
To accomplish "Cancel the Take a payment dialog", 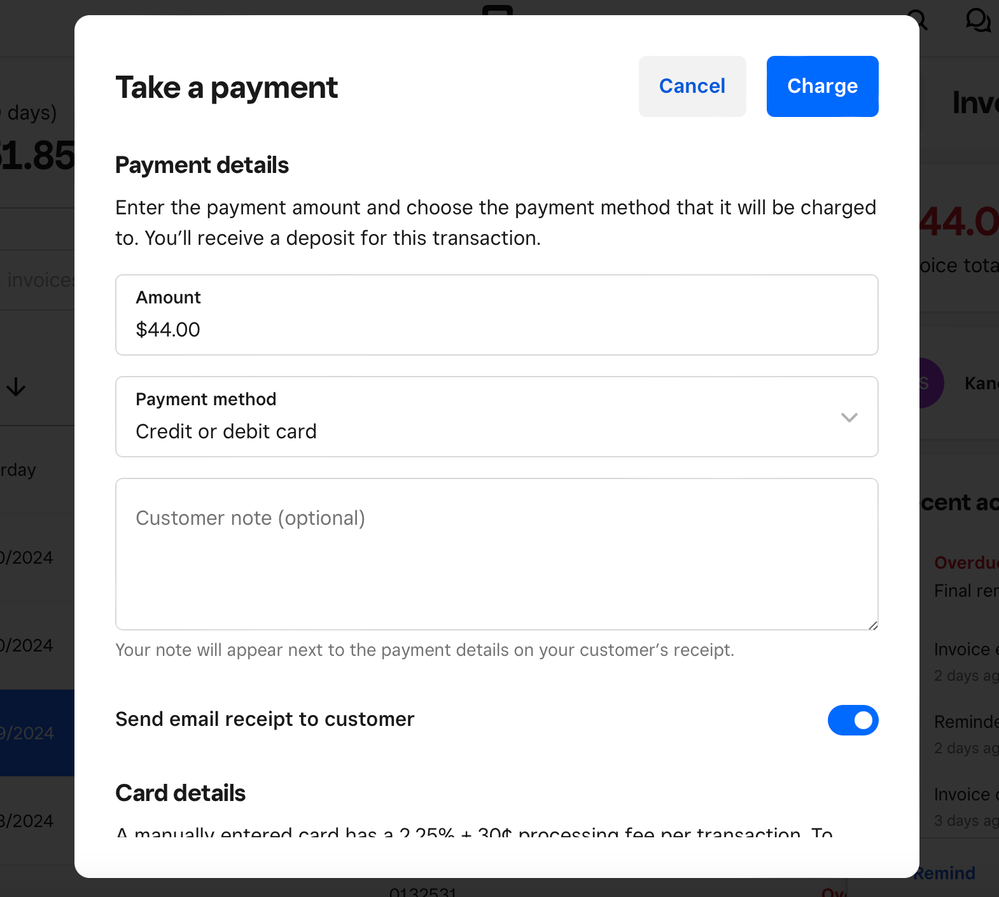I will tap(692, 86).
